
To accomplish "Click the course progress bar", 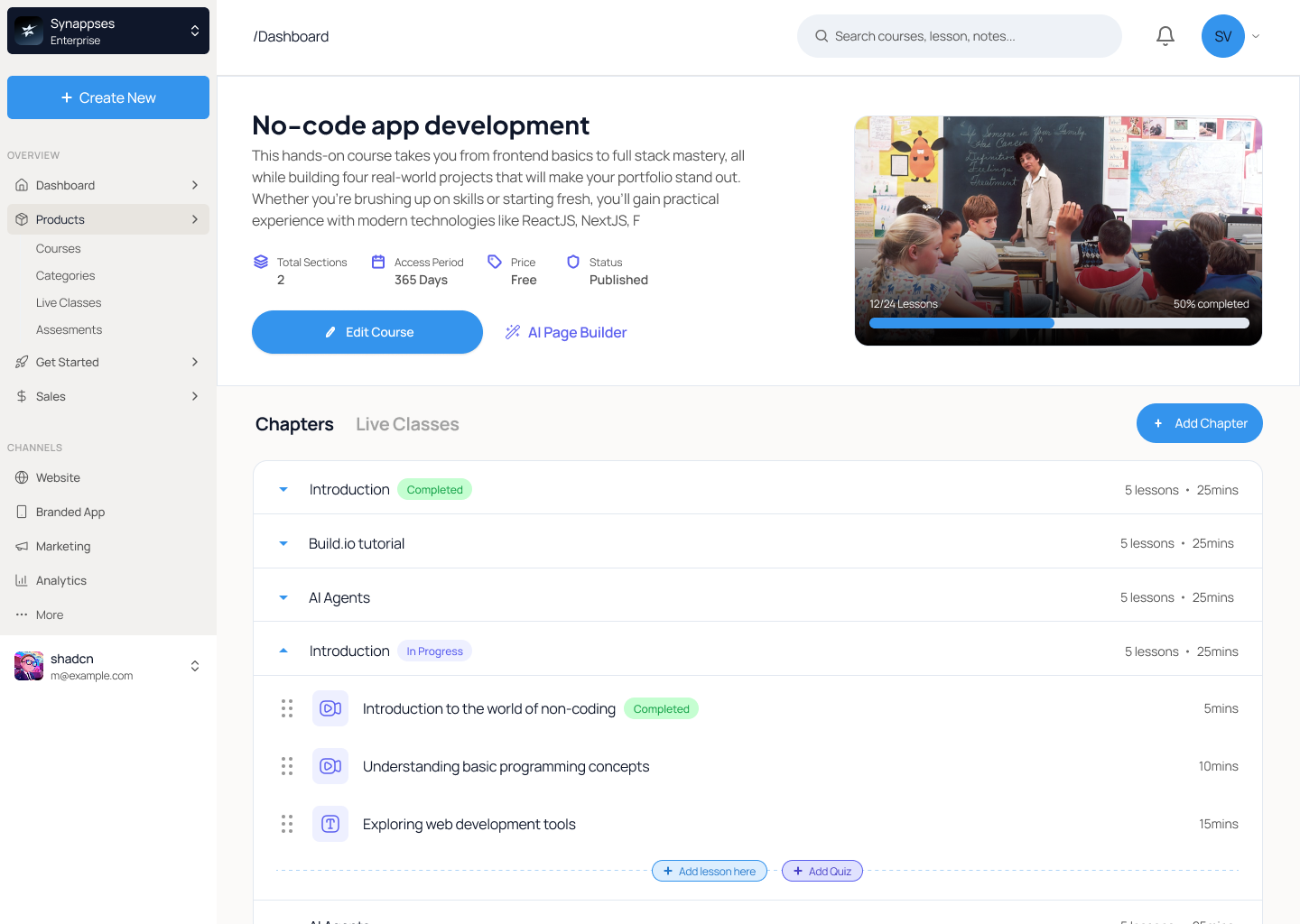I will pos(1059,323).
